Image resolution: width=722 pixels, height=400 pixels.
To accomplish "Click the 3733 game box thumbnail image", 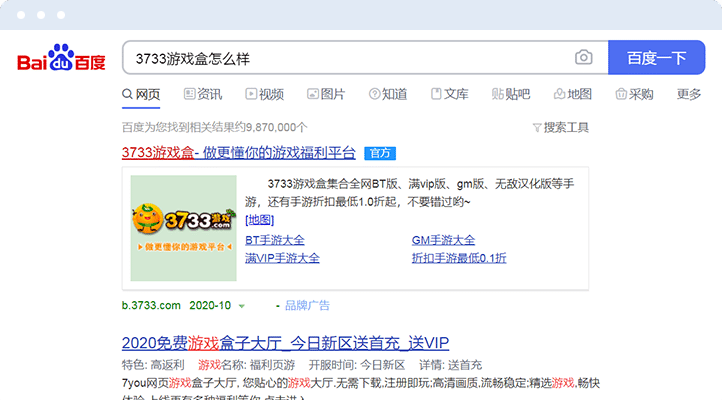I will pyautogui.click(x=184, y=228).
